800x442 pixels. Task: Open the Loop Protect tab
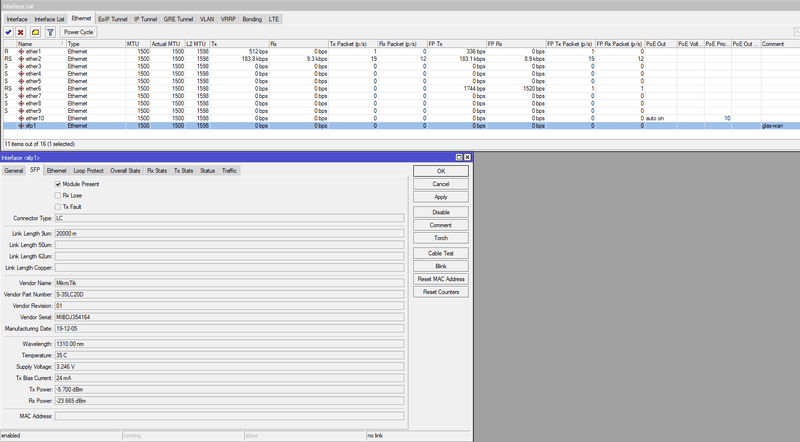(x=88, y=171)
